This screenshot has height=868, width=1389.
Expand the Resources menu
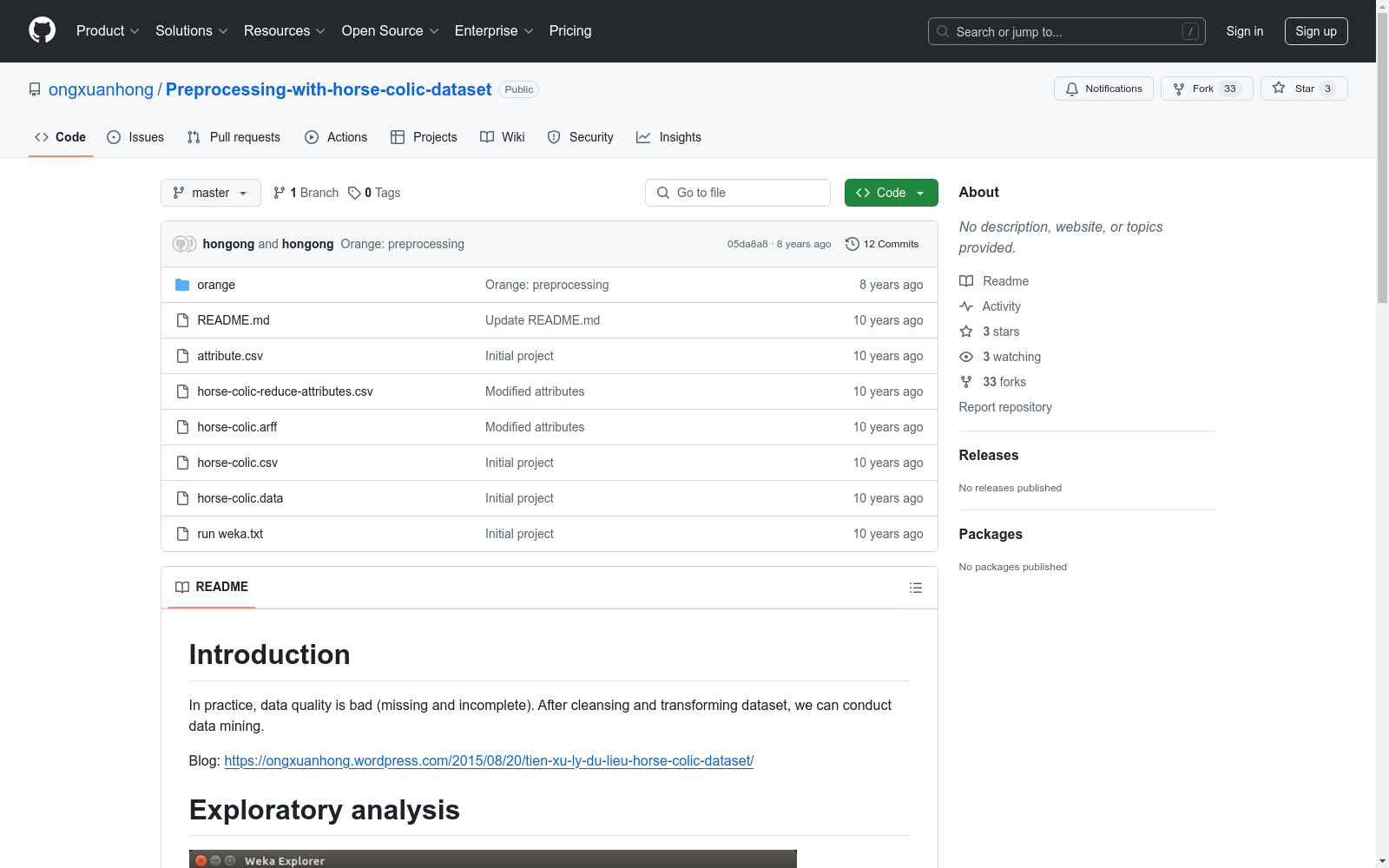(285, 30)
